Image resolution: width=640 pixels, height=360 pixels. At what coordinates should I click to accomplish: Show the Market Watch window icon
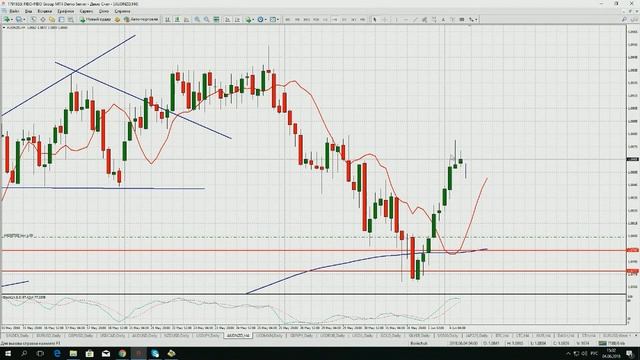tap(33, 19)
